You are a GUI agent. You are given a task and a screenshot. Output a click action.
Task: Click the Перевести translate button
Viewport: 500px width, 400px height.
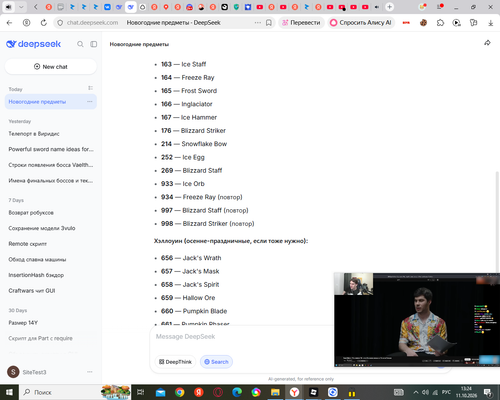click(x=301, y=23)
